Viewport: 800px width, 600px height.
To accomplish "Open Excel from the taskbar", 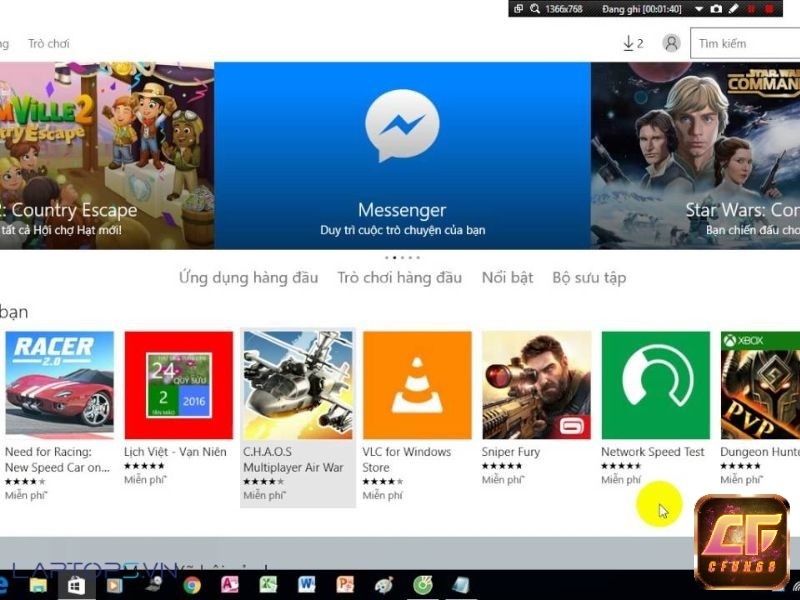I will click(x=268, y=584).
